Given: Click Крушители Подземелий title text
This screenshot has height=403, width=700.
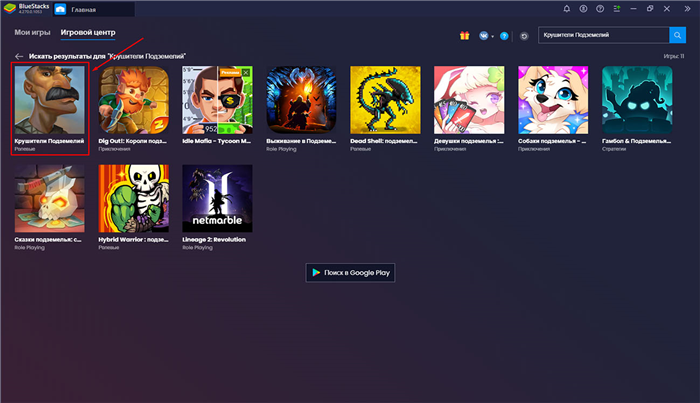Looking at the screenshot, I should (x=49, y=141).
